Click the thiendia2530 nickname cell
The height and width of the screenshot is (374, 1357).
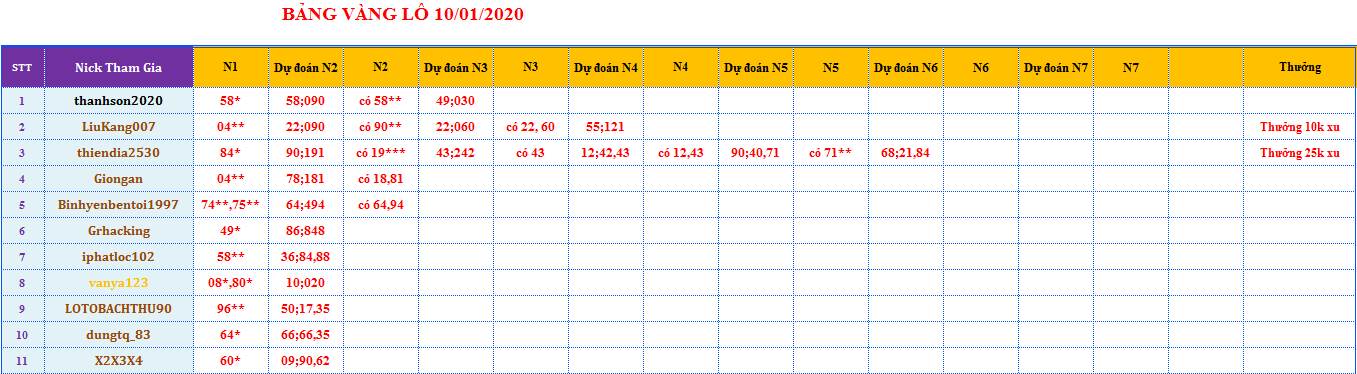coord(118,153)
